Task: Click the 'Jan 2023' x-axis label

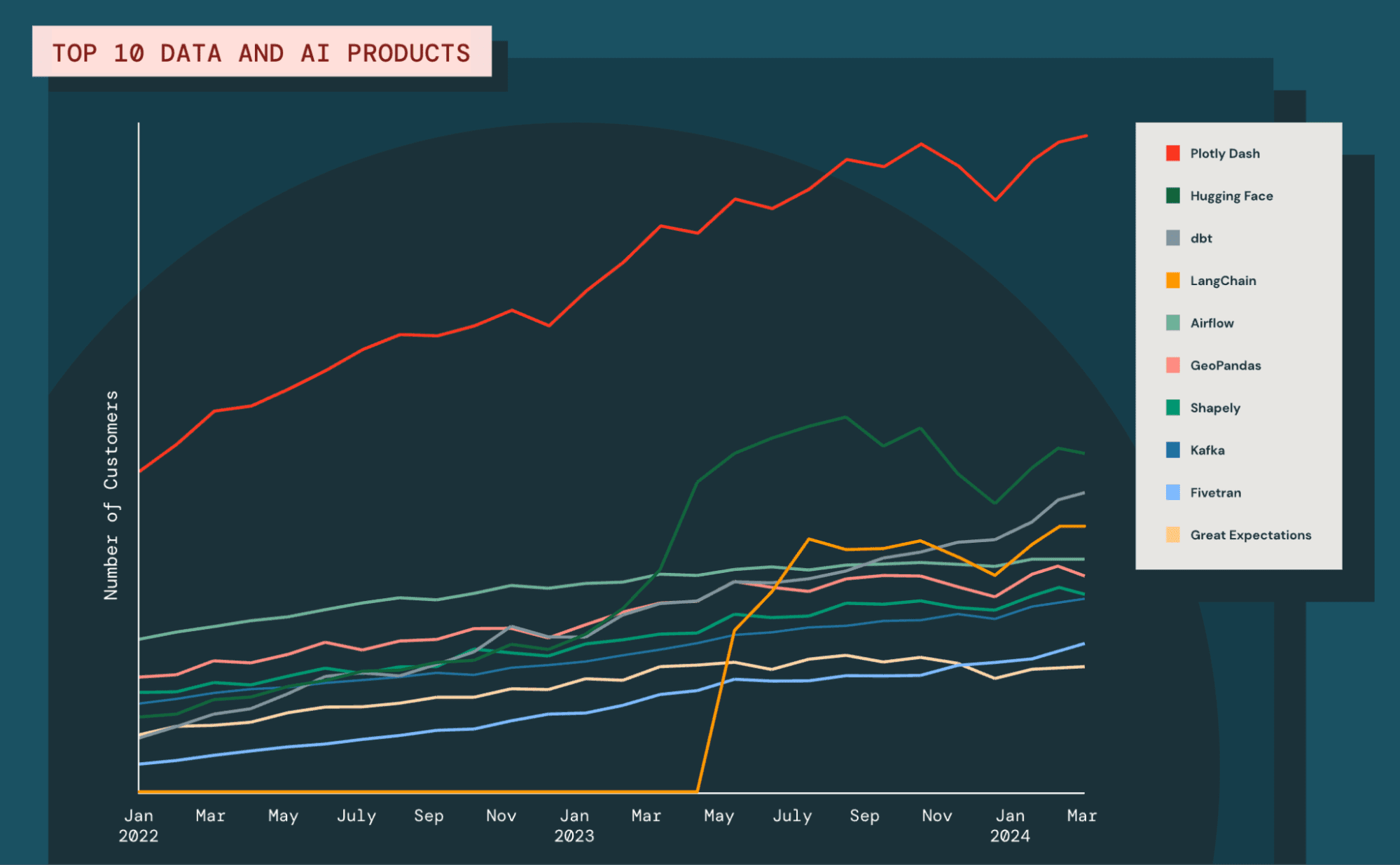Action: tap(574, 826)
